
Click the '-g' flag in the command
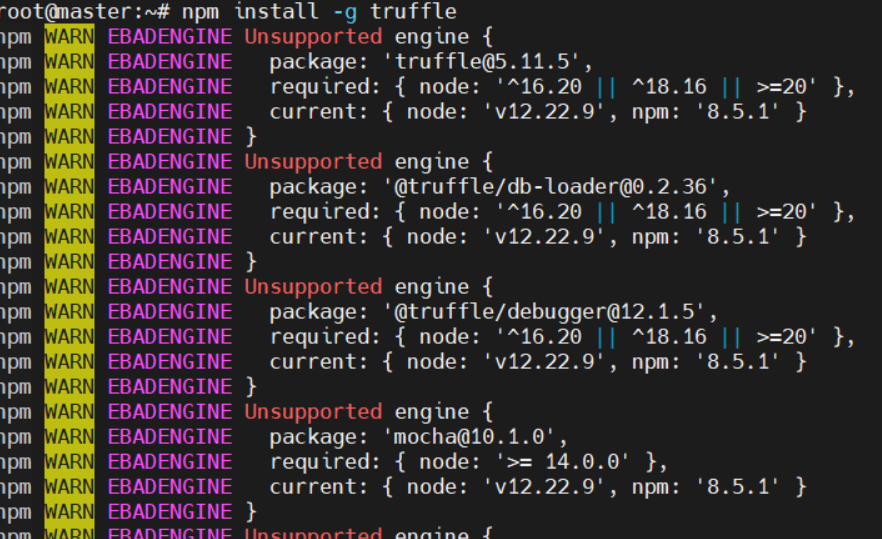click(x=344, y=11)
